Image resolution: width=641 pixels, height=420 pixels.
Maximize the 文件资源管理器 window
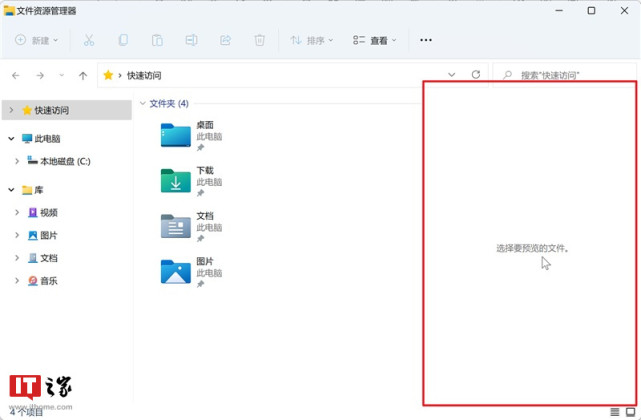tap(591, 11)
